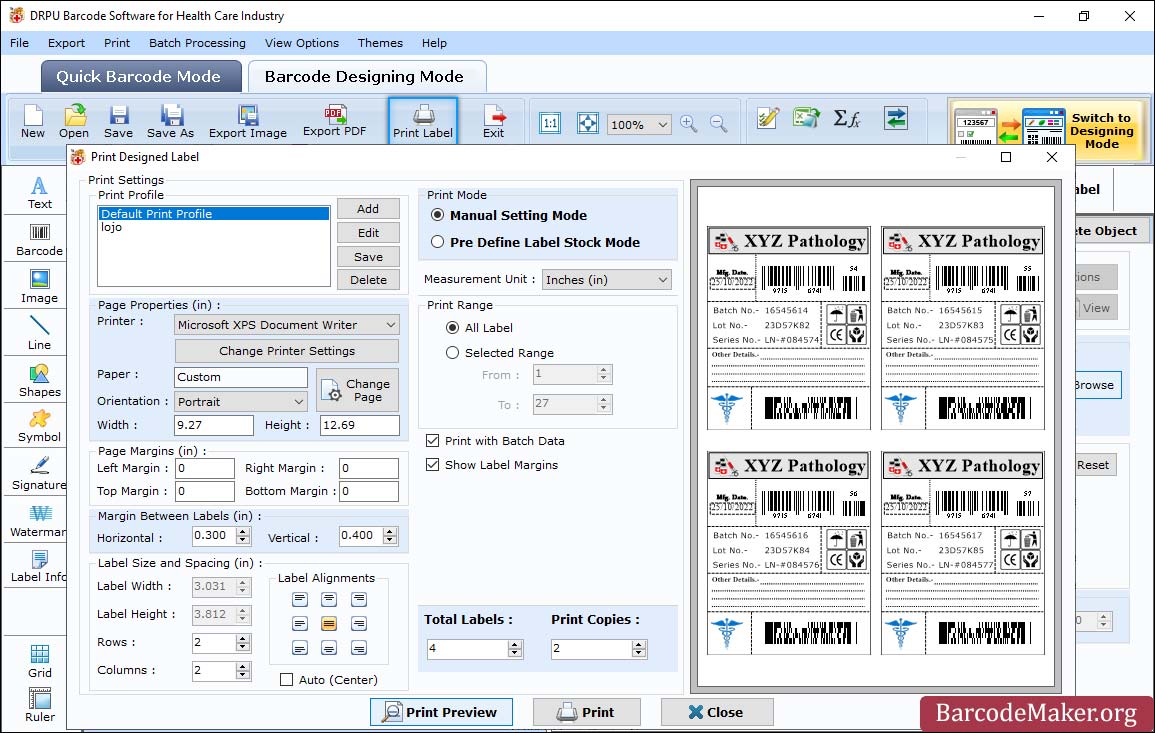
Task: Select Manual Setting Mode radio button
Action: pos(438,215)
